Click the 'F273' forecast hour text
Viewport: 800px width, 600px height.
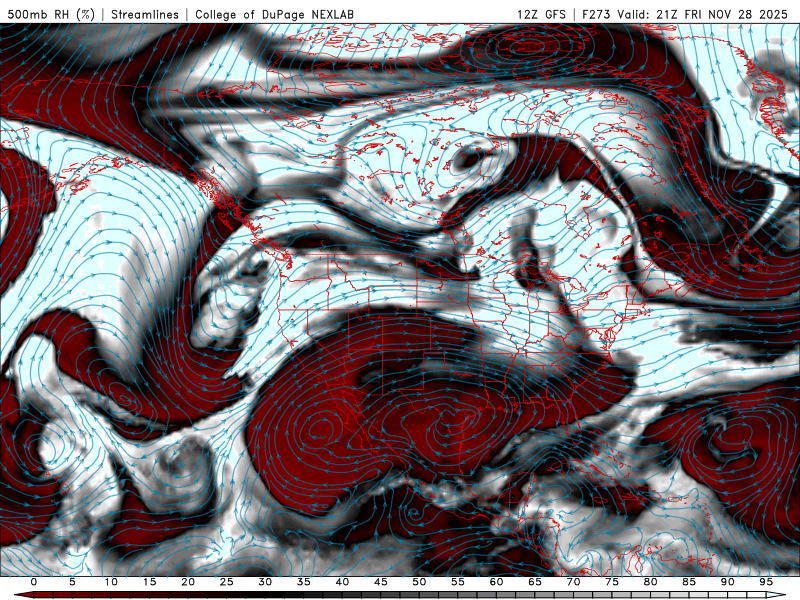(596, 14)
